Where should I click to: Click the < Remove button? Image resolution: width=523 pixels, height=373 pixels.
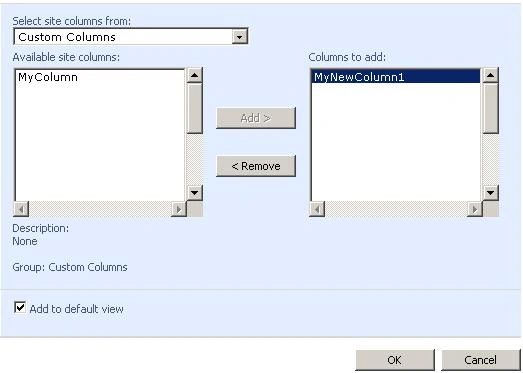256,166
